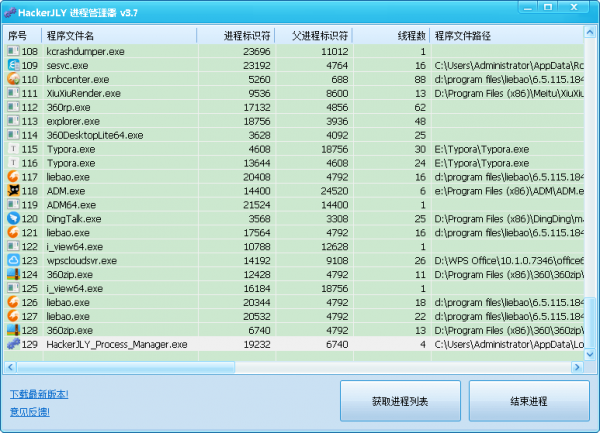Click the E:\Typora\Typora.exe path in row 115

(482, 149)
